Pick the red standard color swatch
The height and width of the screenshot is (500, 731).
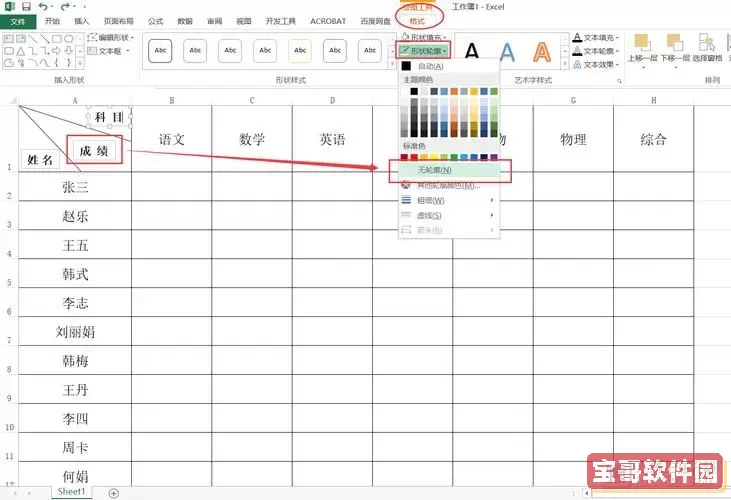[x=415, y=156]
